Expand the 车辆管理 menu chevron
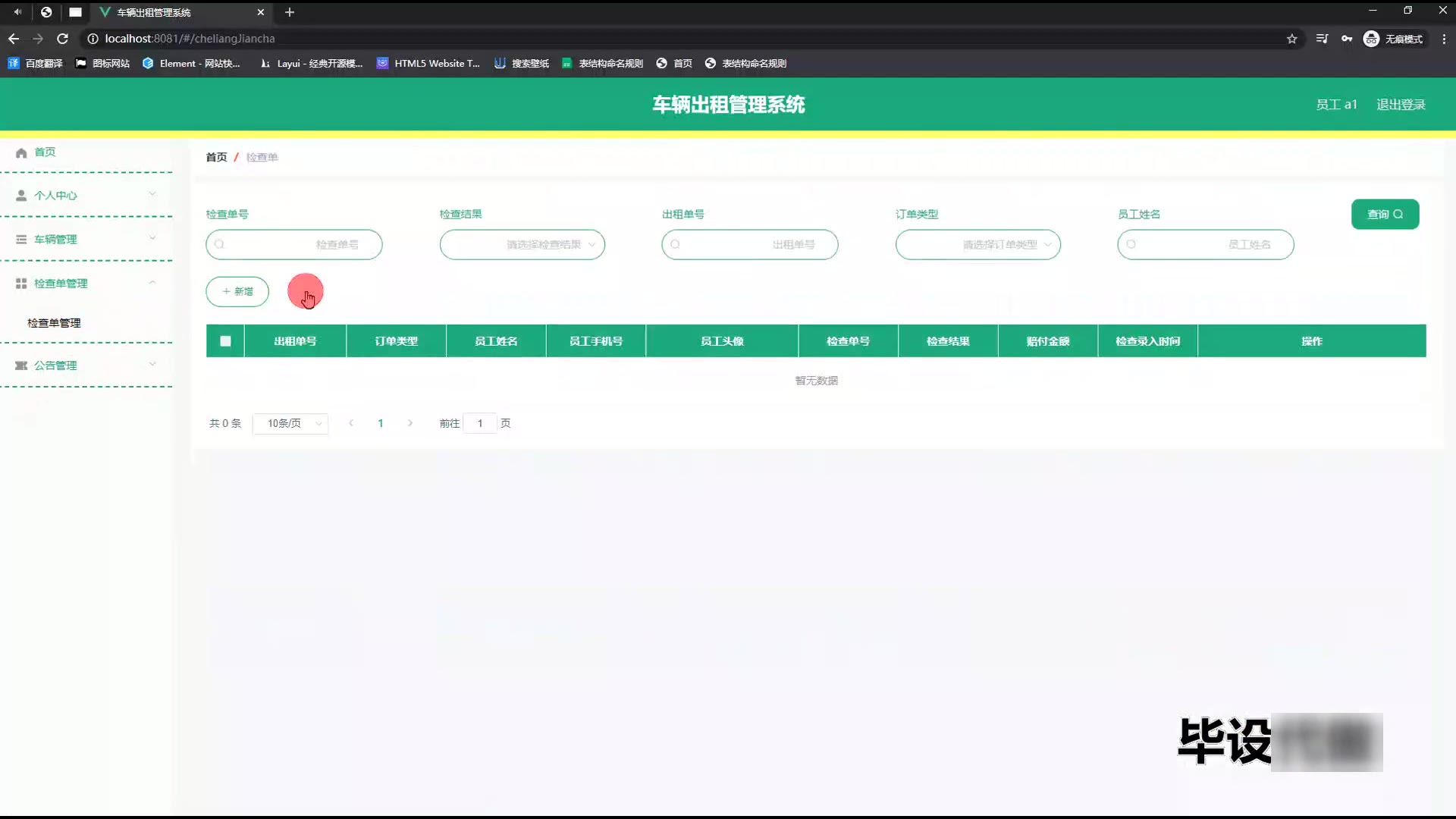The width and height of the screenshot is (1456, 819). [152, 238]
